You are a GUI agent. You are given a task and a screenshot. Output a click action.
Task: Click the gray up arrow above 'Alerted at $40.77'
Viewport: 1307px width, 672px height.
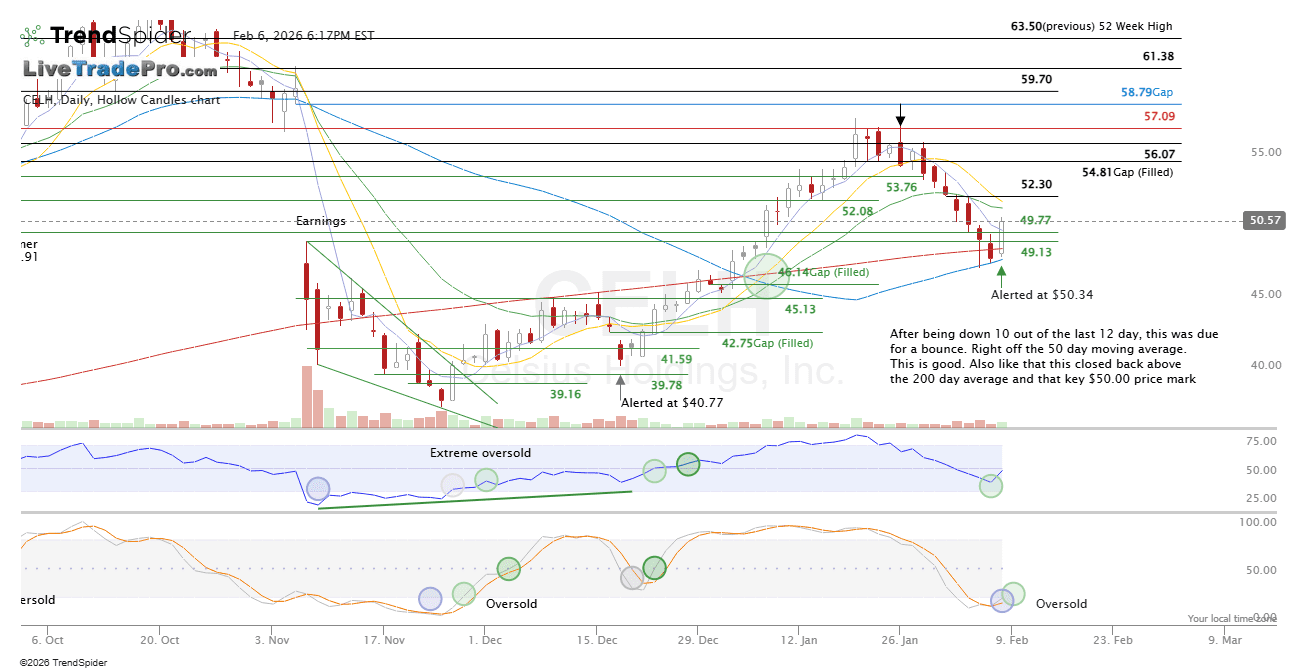click(x=621, y=379)
